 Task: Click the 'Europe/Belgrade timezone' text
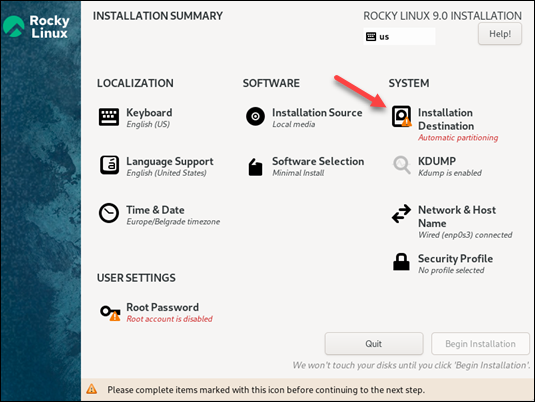tap(173, 222)
